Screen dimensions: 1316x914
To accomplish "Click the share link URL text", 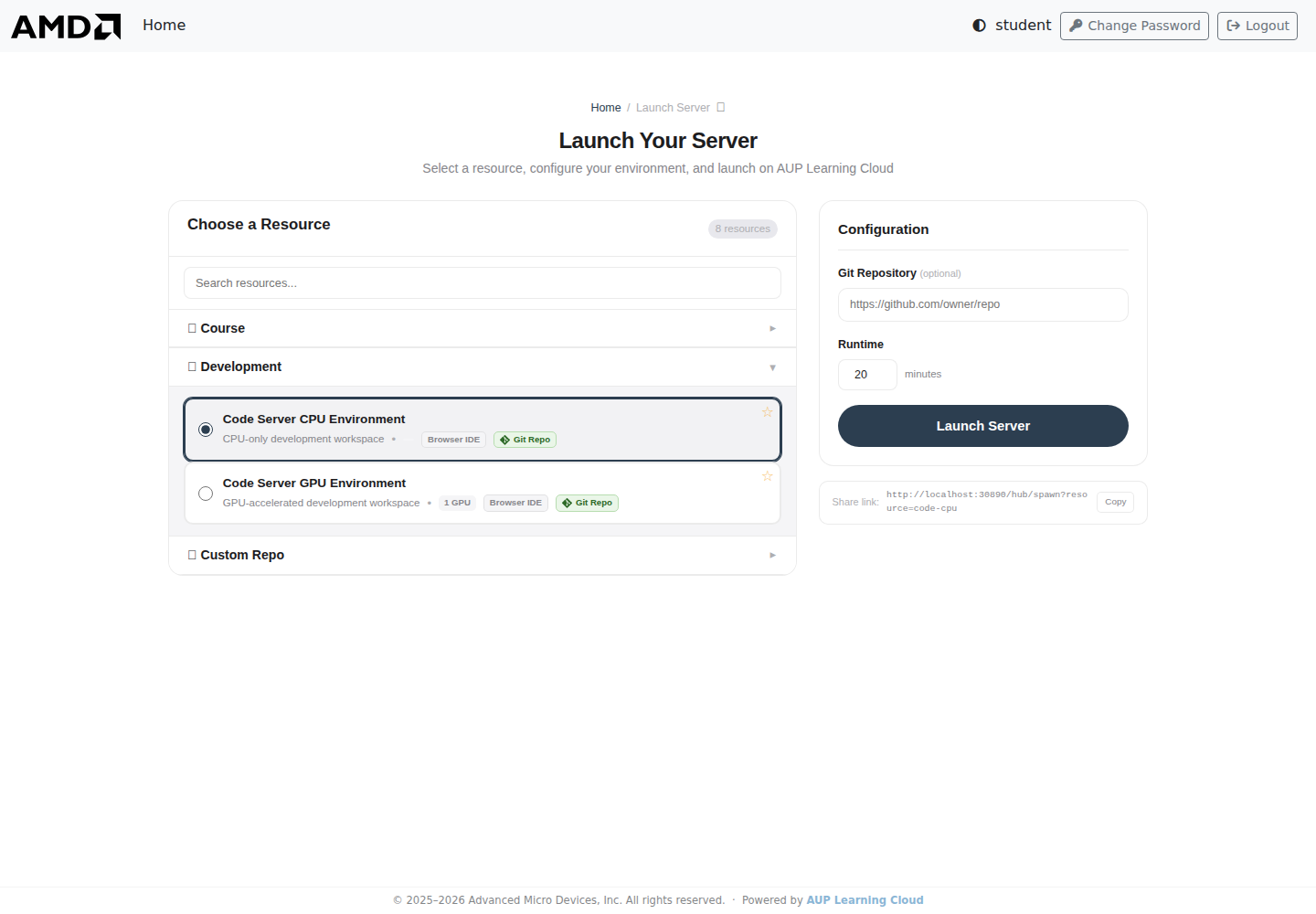I will pyautogui.click(x=987, y=501).
